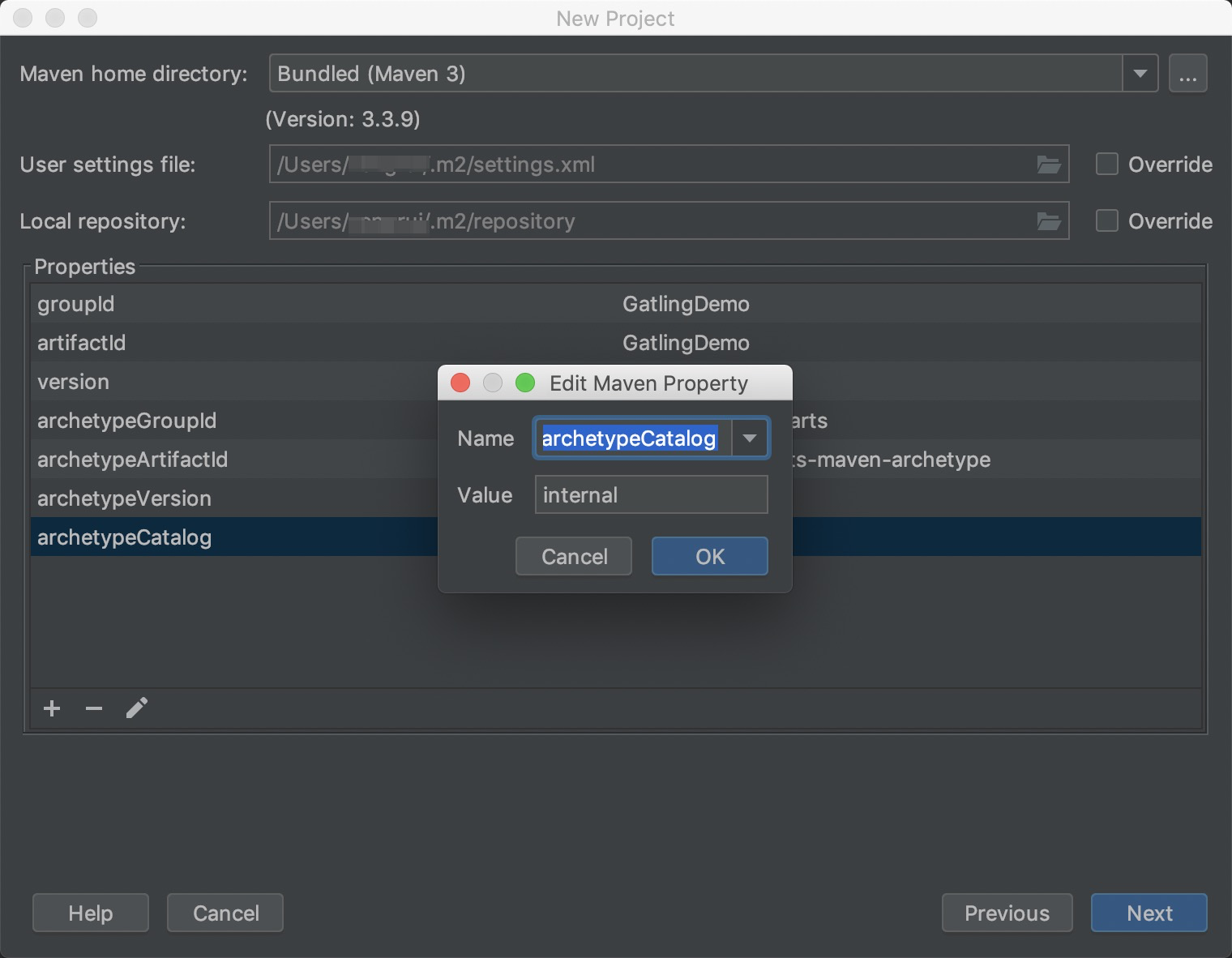The image size is (1232, 958).
Task: Confirm with OK in Edit Maven Property
Action: [x=710, y=557]
